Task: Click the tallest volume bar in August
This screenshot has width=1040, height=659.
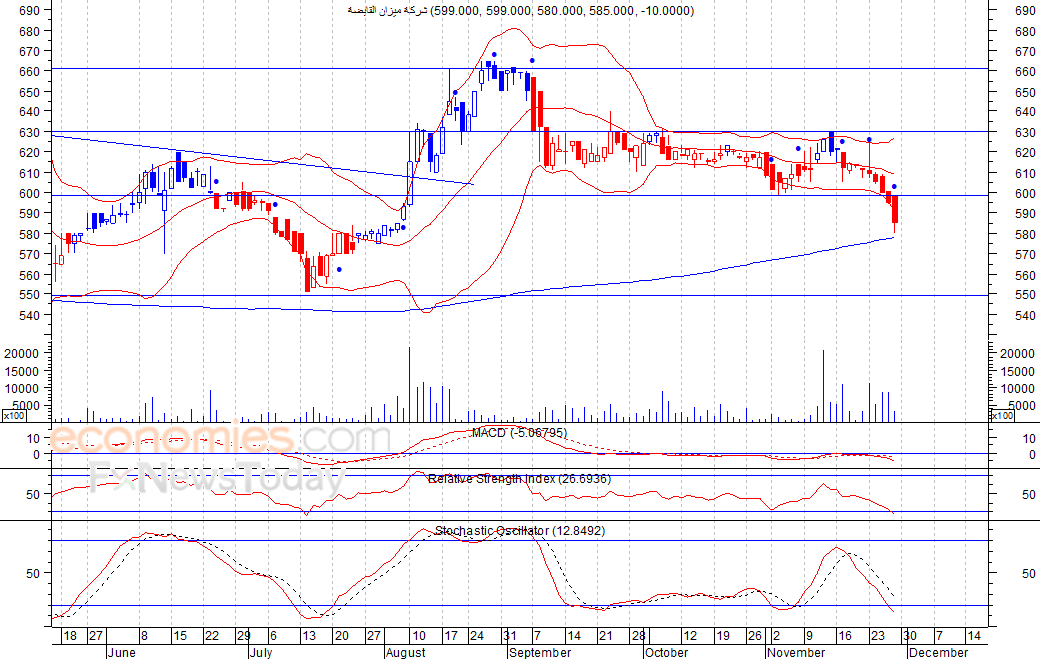Action: pyautogui.click(x=410, y=384)
